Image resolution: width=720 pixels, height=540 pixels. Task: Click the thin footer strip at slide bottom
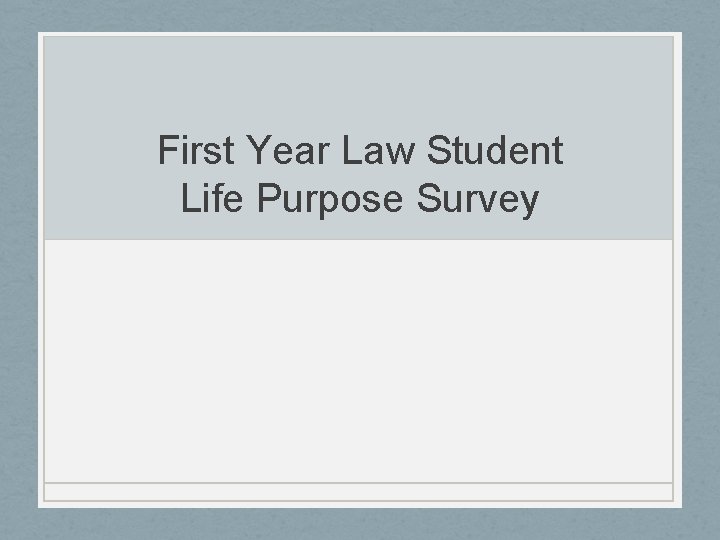(360, 491)
